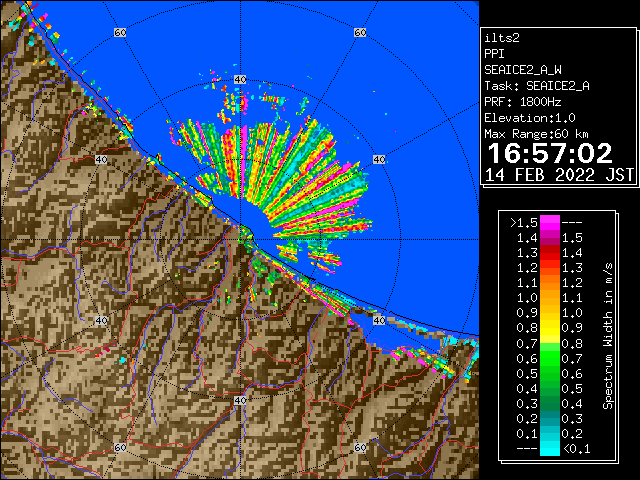
Task: Click the '40' range label east-northeast over the sea
Action: 379,160
